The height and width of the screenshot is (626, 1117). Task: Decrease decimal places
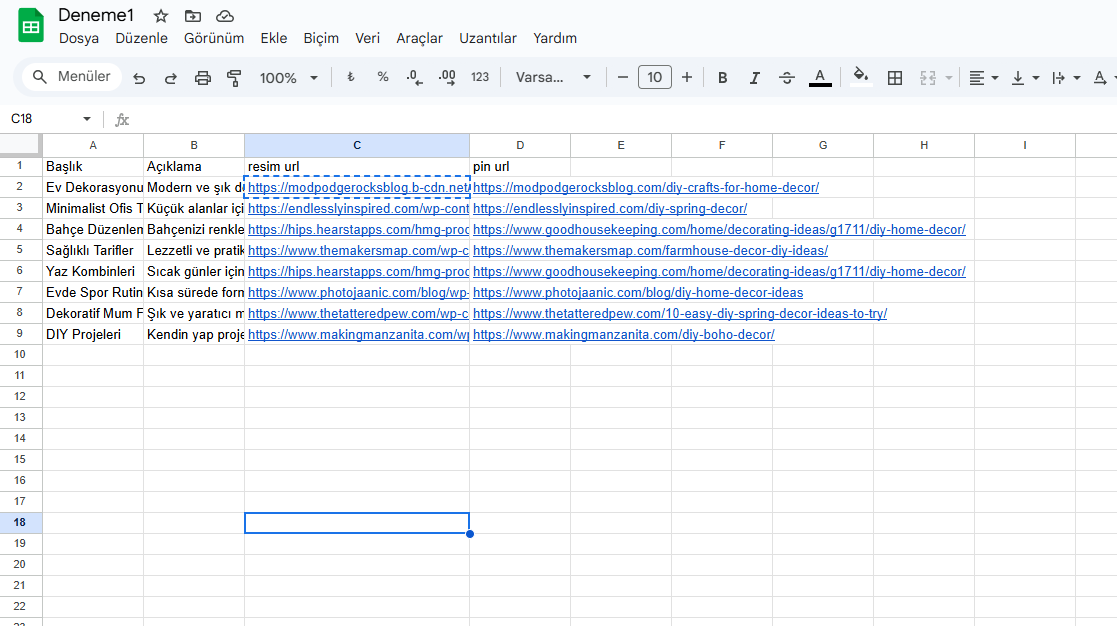[x=414, y=78]
